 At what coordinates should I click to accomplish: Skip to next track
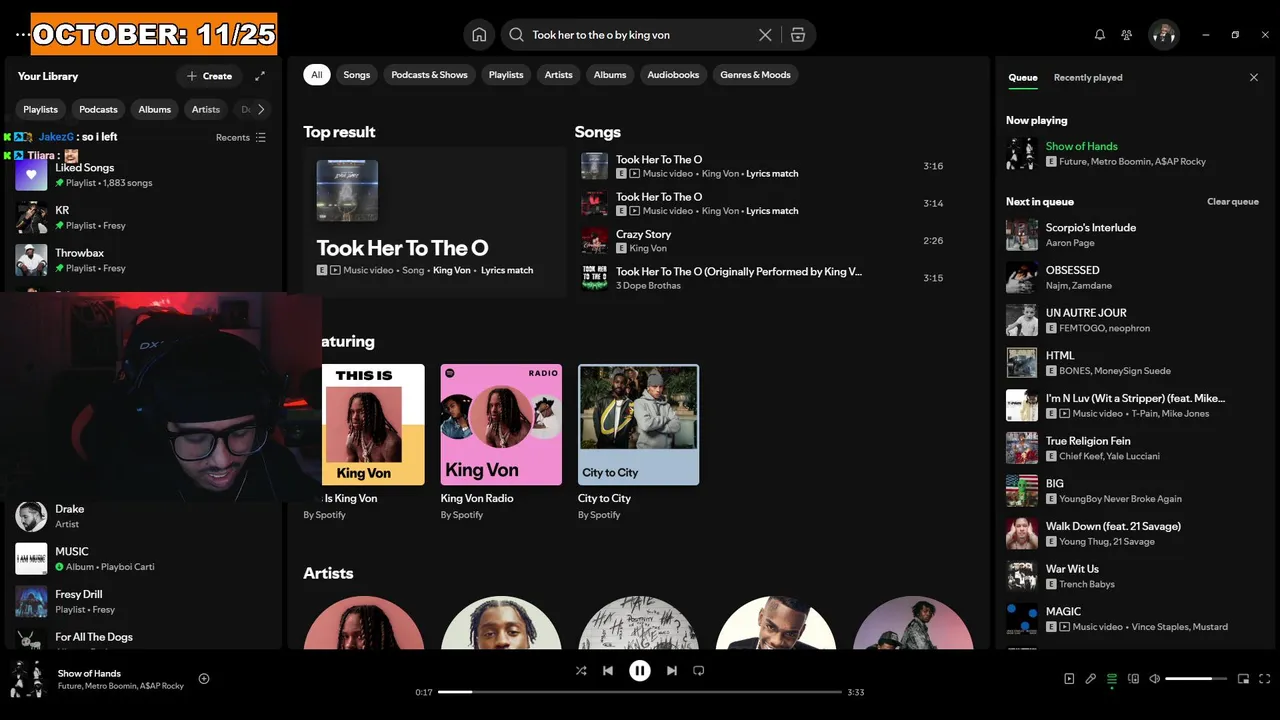pyautogui.click(x=672, y=671)
